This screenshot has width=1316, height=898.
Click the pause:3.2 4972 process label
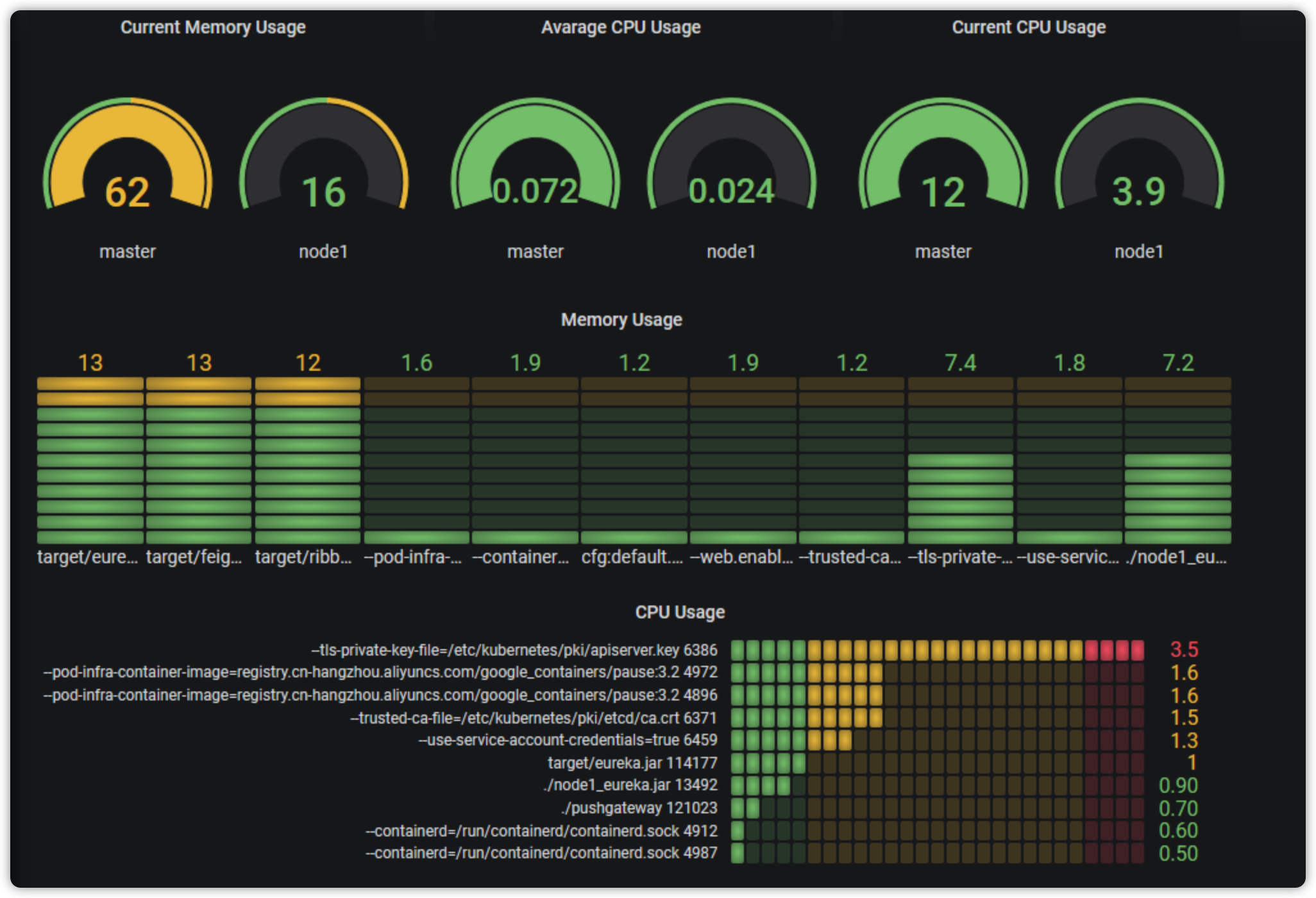(x=380, y=672)
